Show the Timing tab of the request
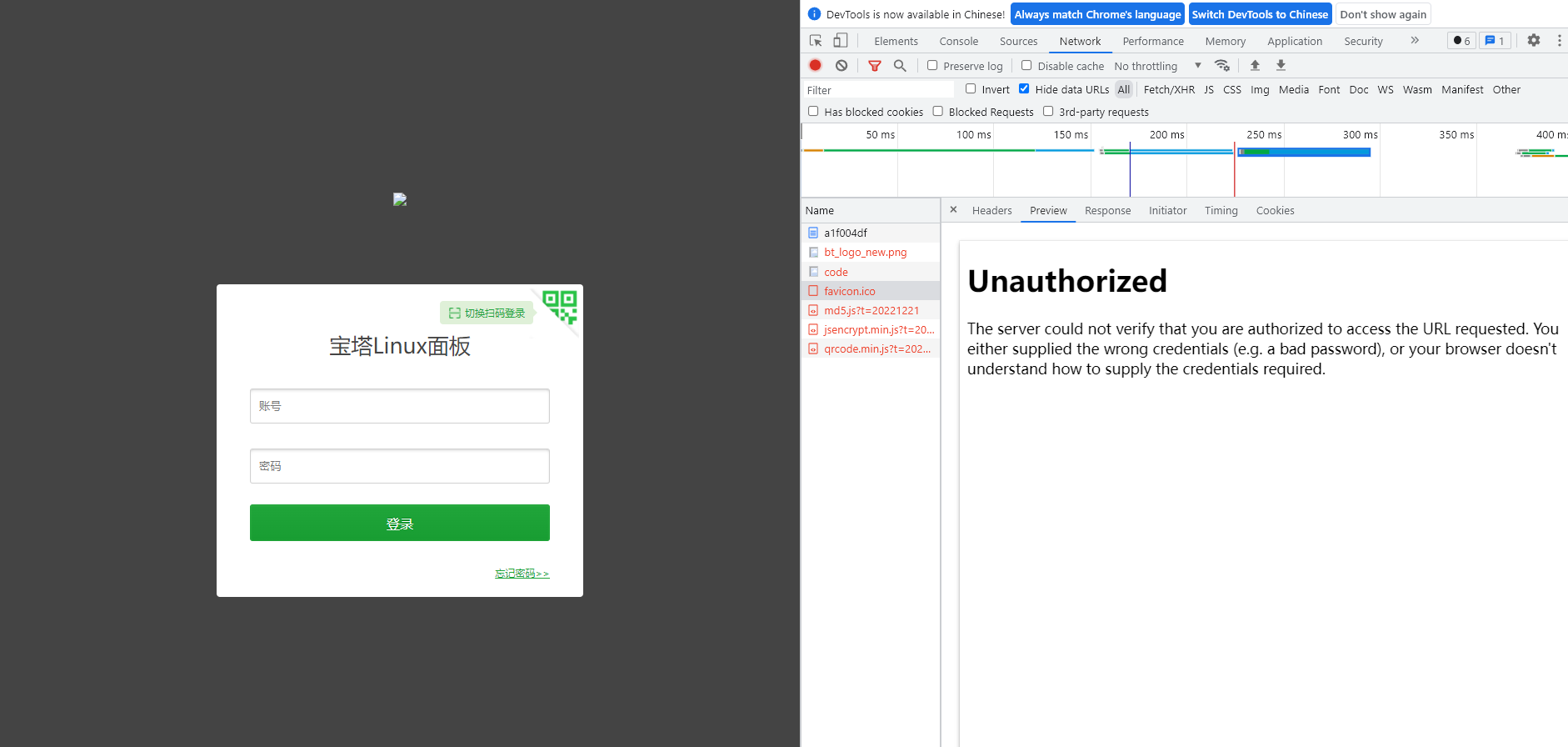Viewport: 1568px width, 747px height. 1221,210
